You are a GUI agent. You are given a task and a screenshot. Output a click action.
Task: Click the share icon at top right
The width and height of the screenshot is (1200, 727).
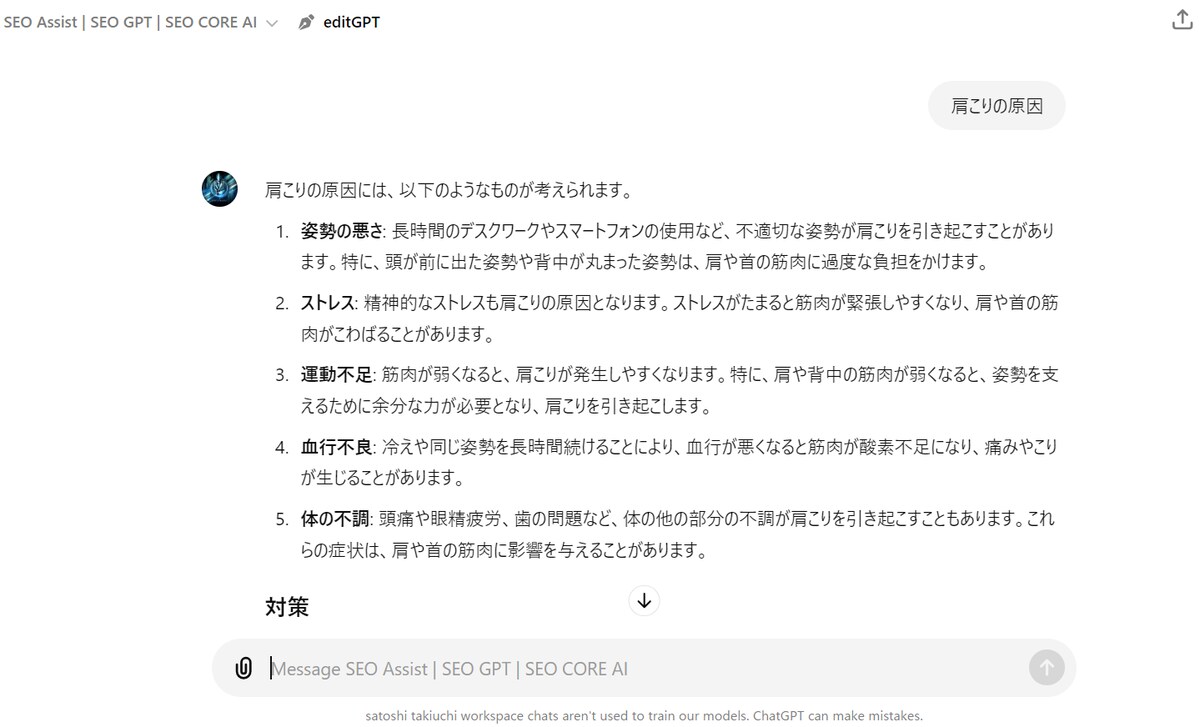(1181, 21)
